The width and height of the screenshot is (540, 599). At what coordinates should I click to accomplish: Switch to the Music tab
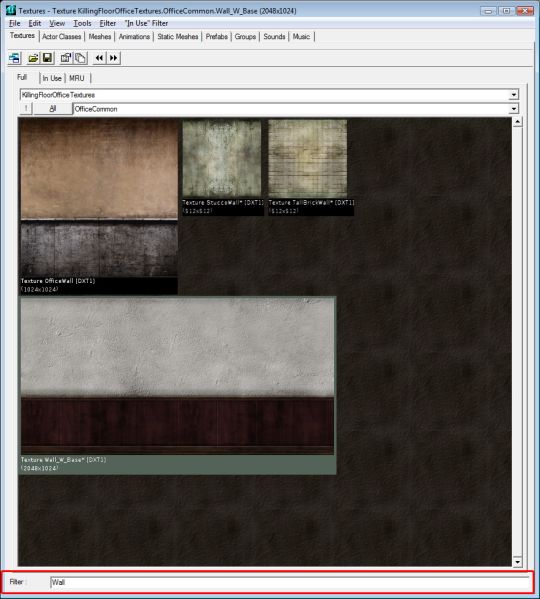coord(301,37)
